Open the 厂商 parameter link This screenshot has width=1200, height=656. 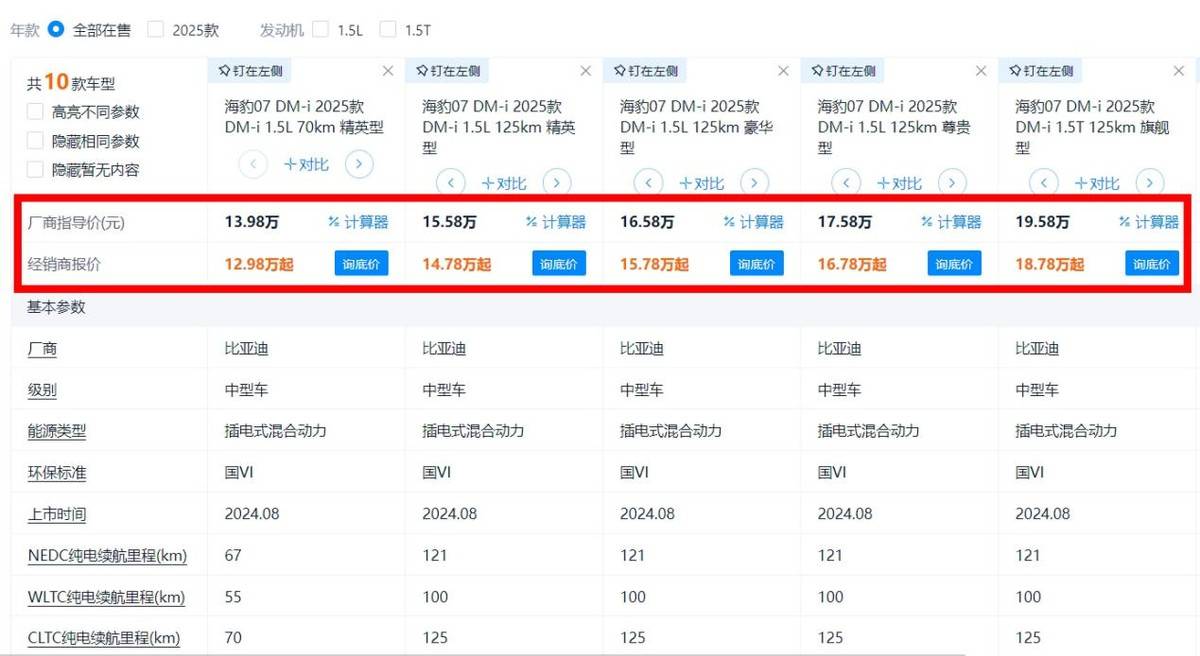[42, 349]
